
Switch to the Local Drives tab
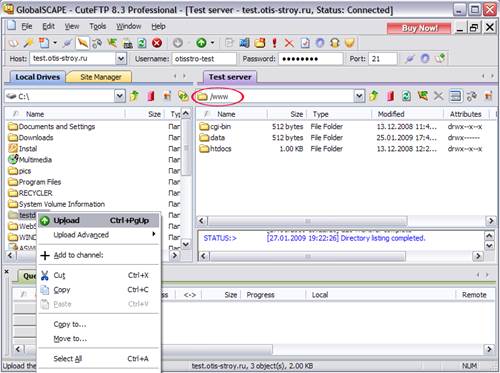pos(37,77)
